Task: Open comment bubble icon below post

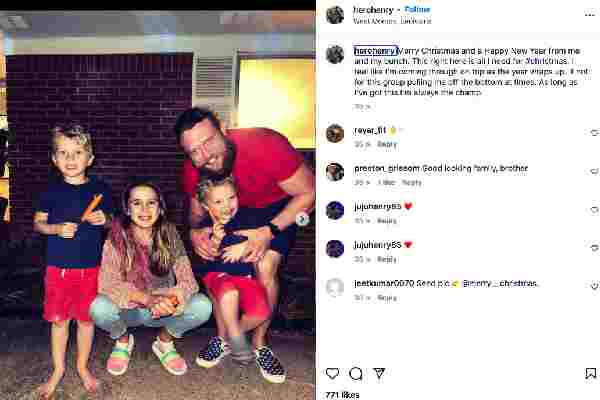Action: [355, 373]
